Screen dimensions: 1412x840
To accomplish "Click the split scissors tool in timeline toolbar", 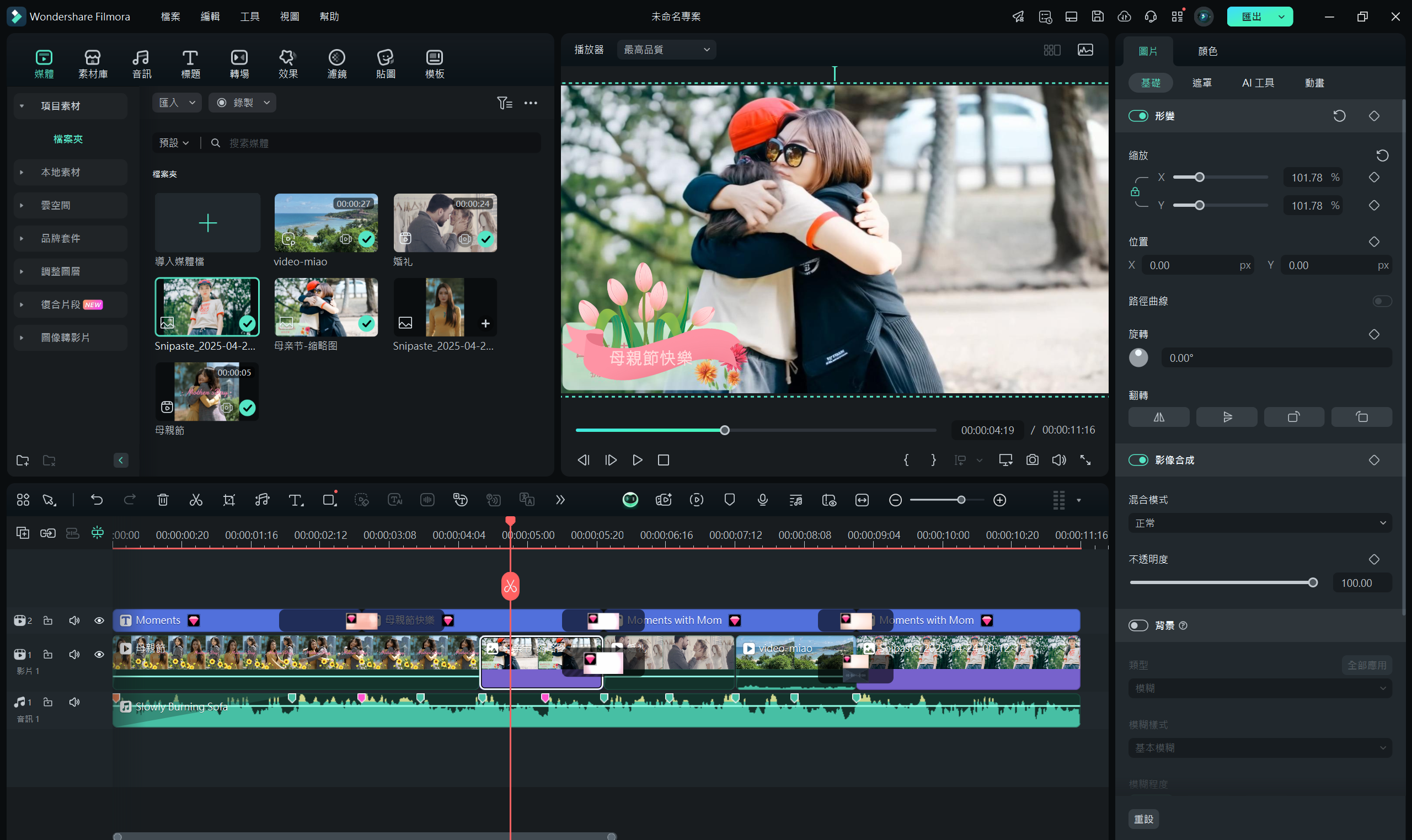I will pyautogui.click(x=196, y=500).
